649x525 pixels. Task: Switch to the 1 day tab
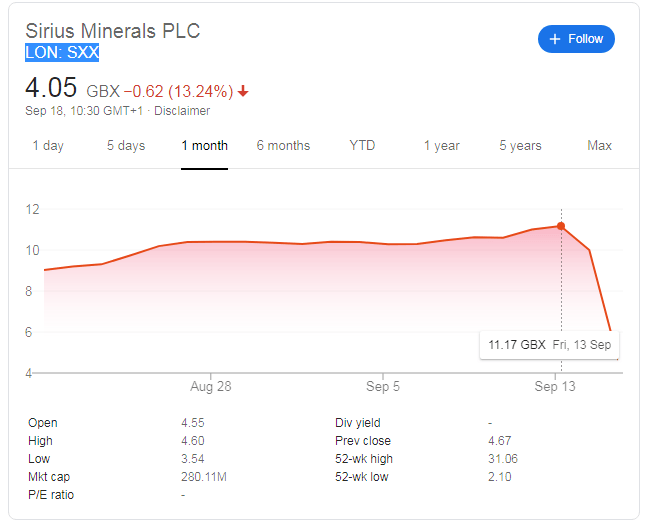(48, 146)
